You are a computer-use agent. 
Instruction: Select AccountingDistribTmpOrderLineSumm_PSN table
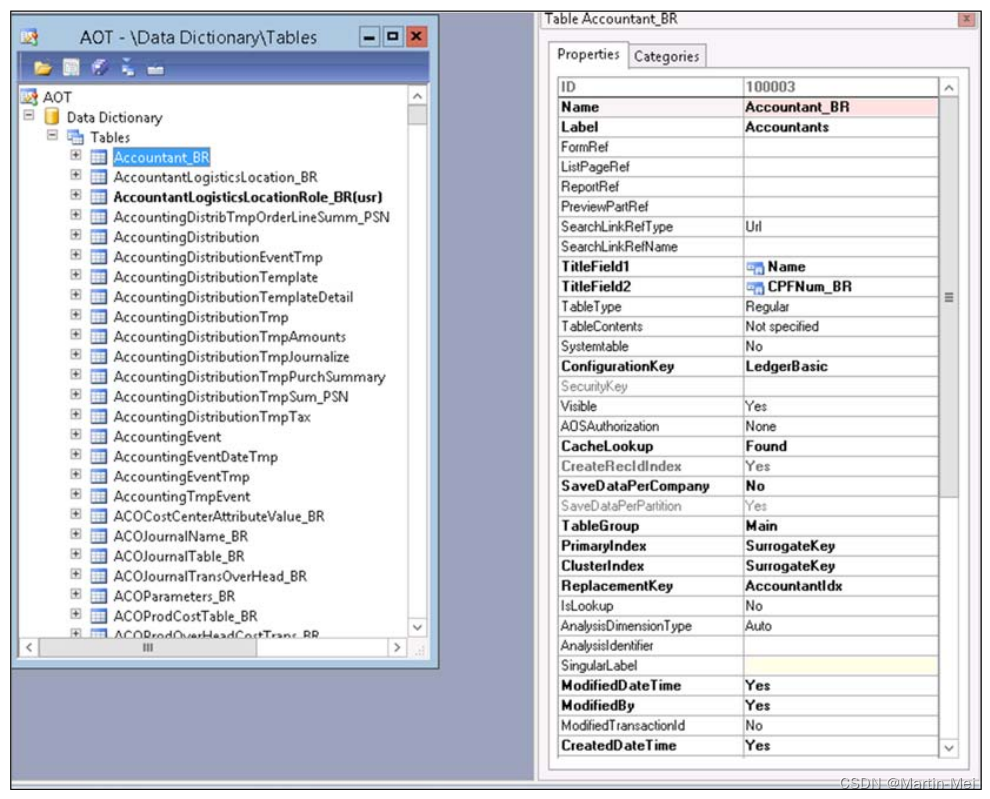[x=251, y=217]
